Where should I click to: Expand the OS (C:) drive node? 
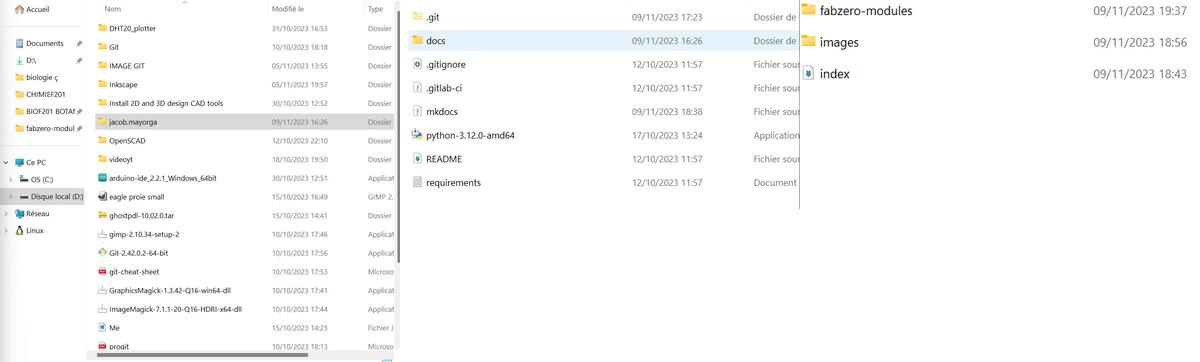(10, 179)
